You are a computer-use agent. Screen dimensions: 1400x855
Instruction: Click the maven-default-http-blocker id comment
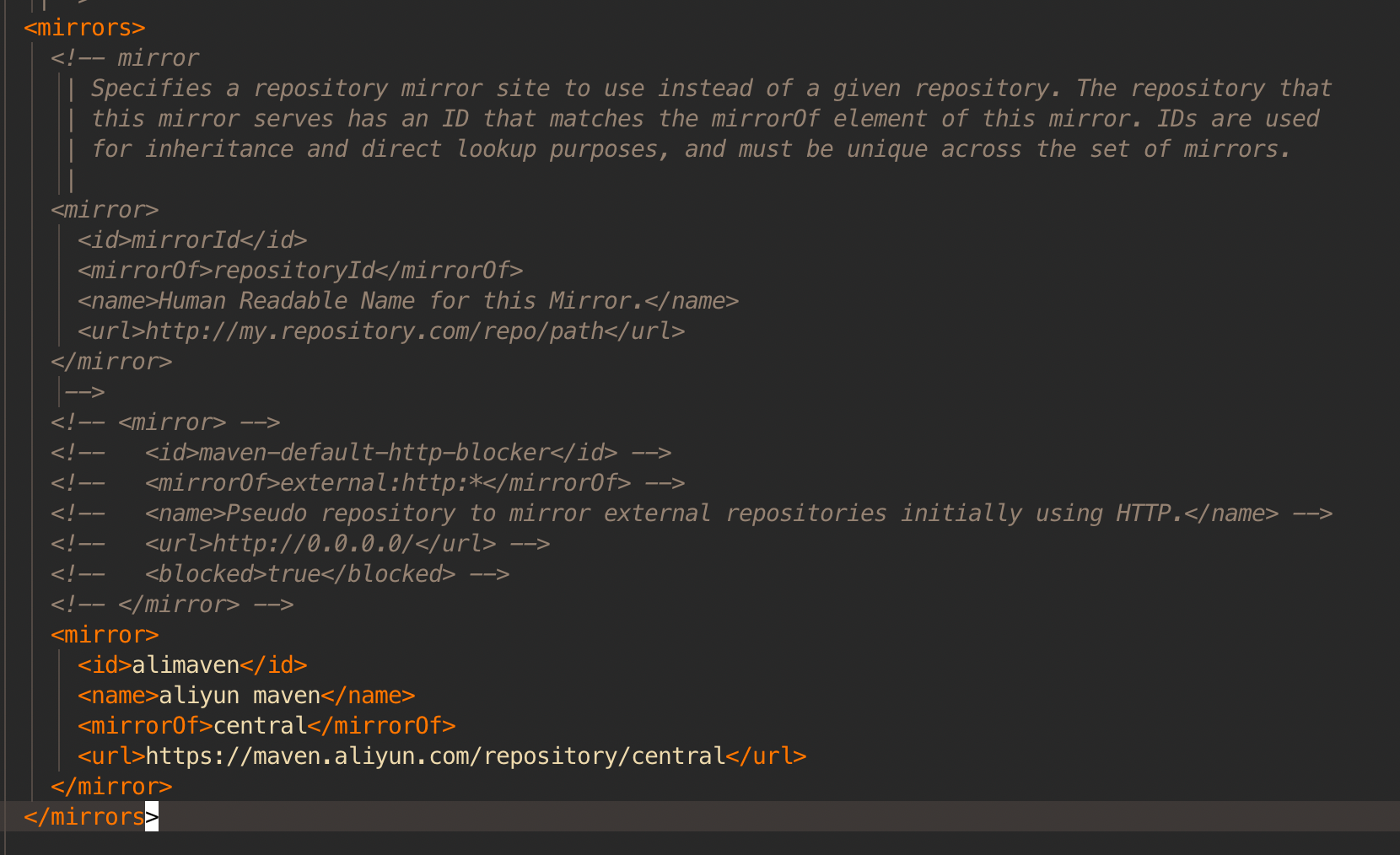point(361,453)
